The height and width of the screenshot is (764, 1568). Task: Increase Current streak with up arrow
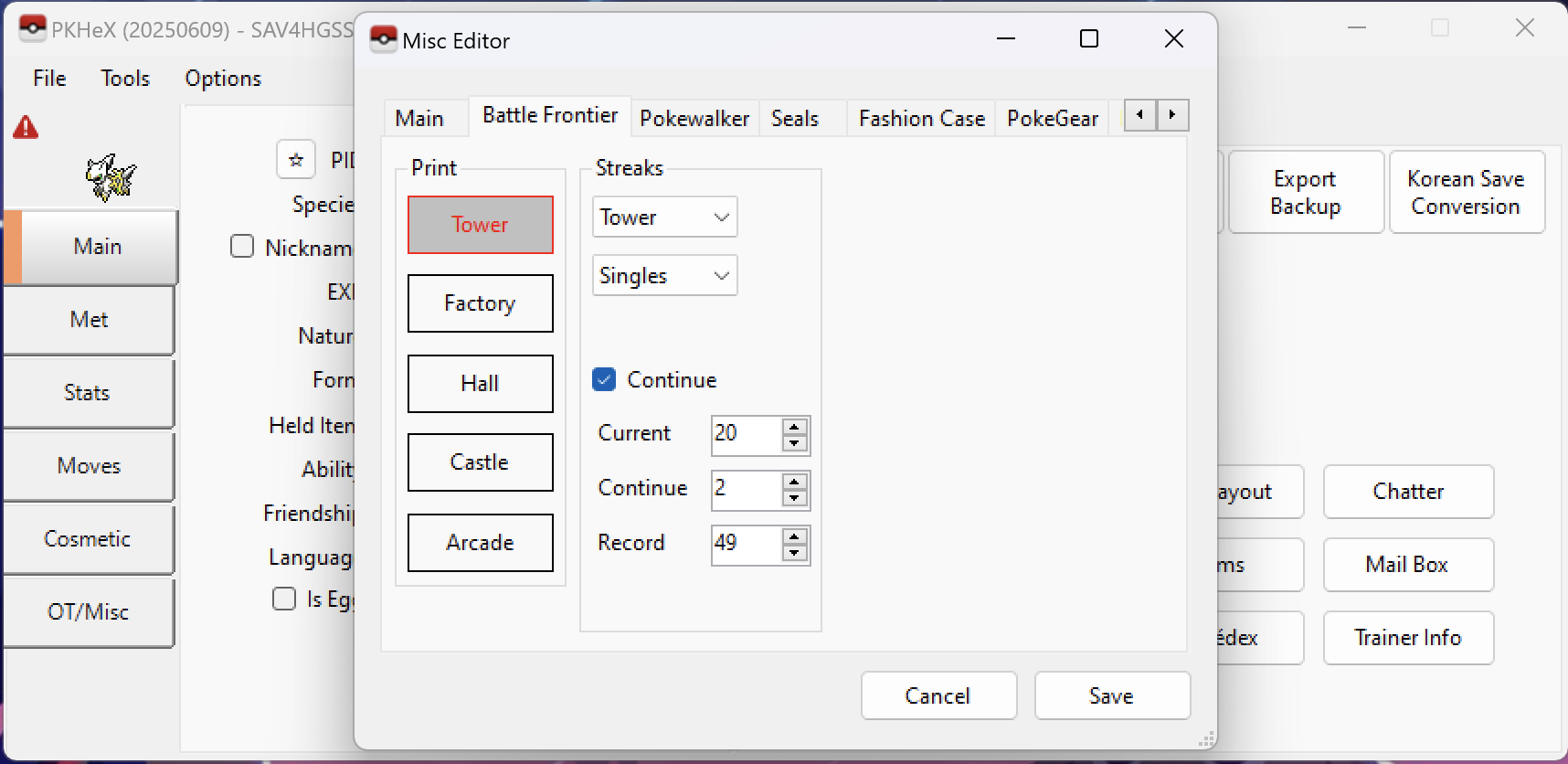tap(795, 427)
